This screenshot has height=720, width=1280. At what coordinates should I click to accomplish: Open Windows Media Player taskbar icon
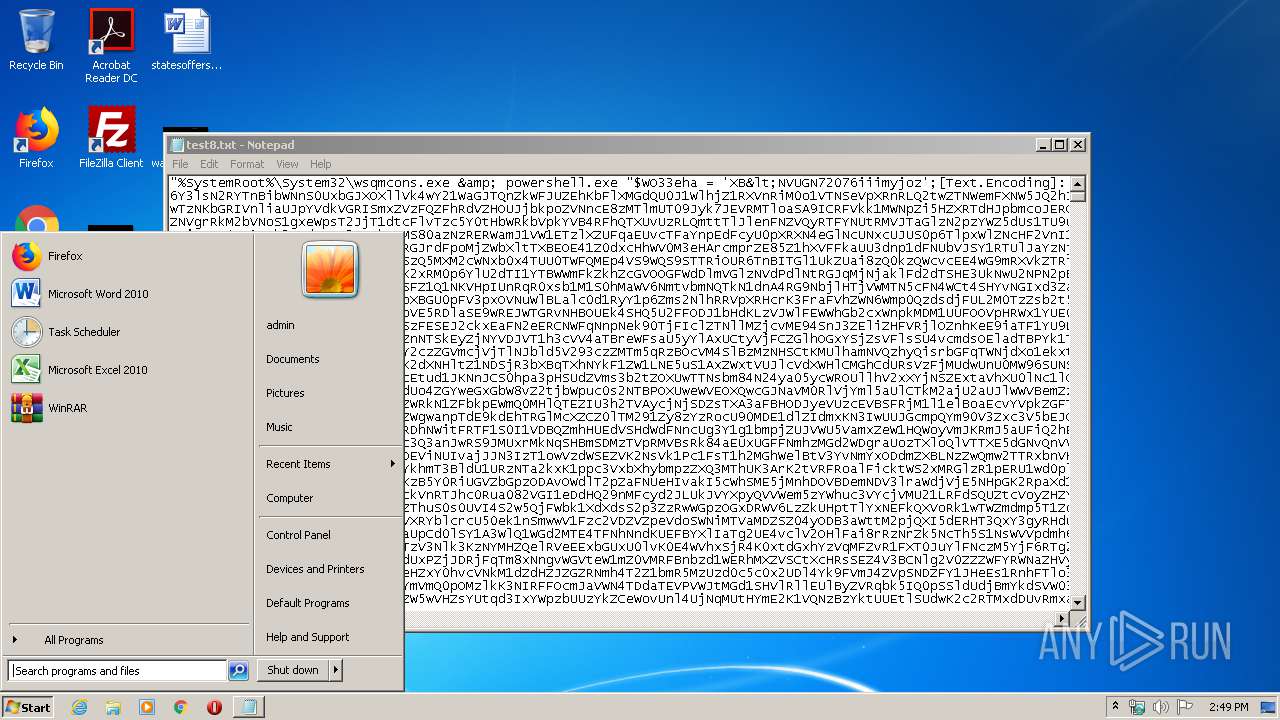click(x=147, y=707)
